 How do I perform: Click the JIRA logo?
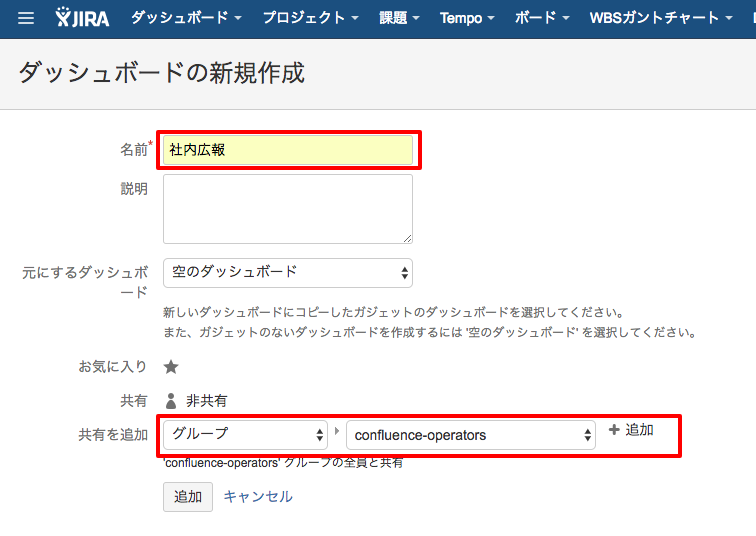tap(82, 18)
